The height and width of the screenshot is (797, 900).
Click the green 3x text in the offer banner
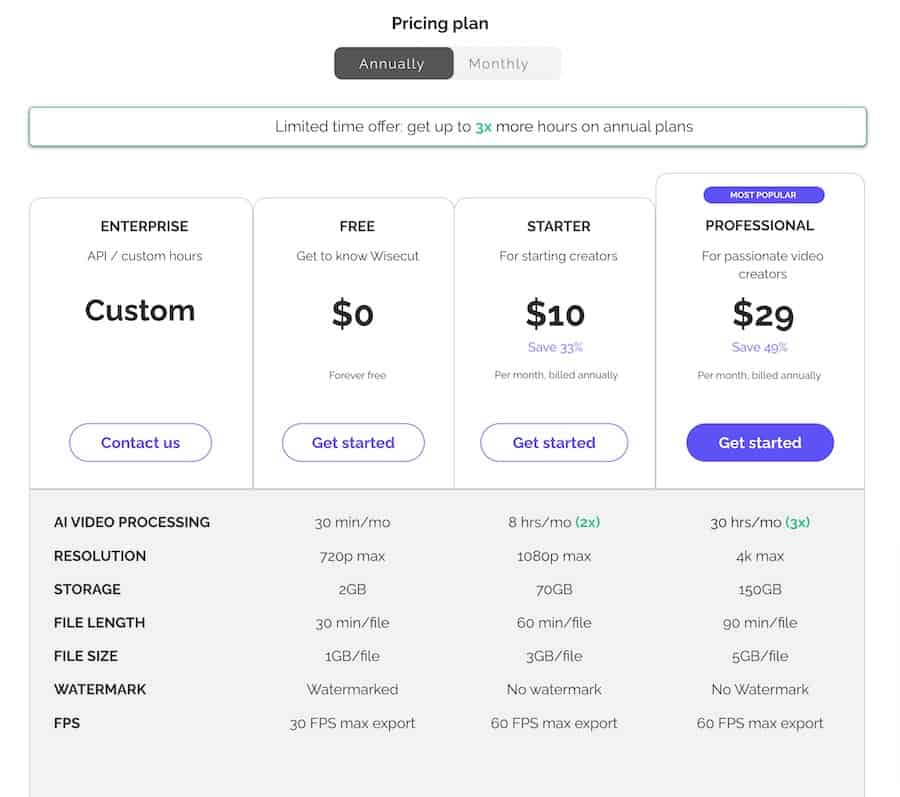coord(484,127)
